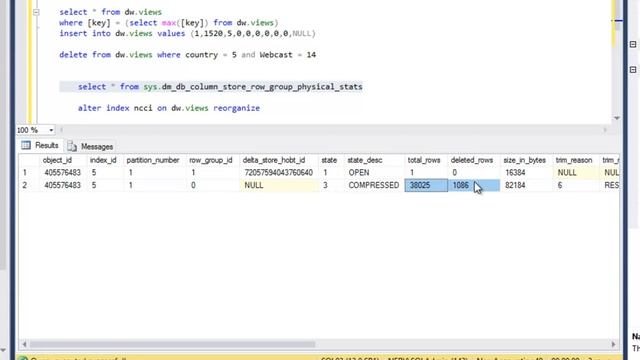Select the 16384 size_in_bytes cell
The image size is (640, 360).
click(526, 173)
